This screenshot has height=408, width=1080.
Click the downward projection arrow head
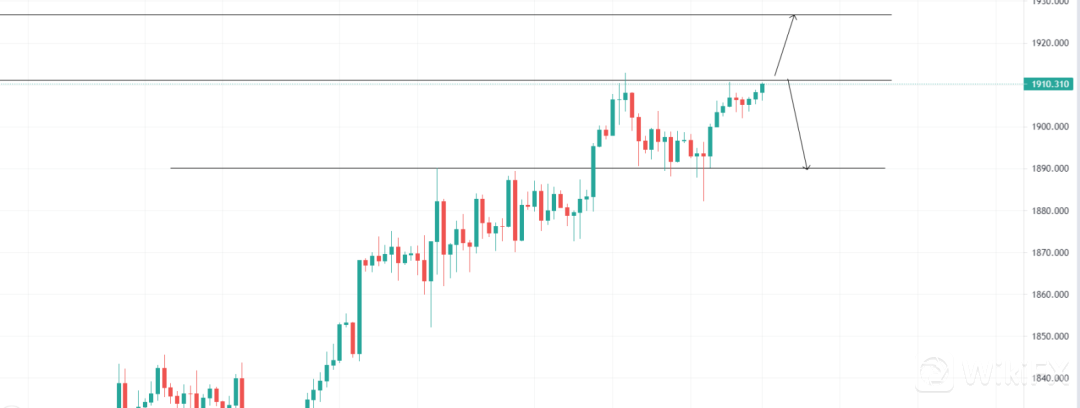coord(806,166)
